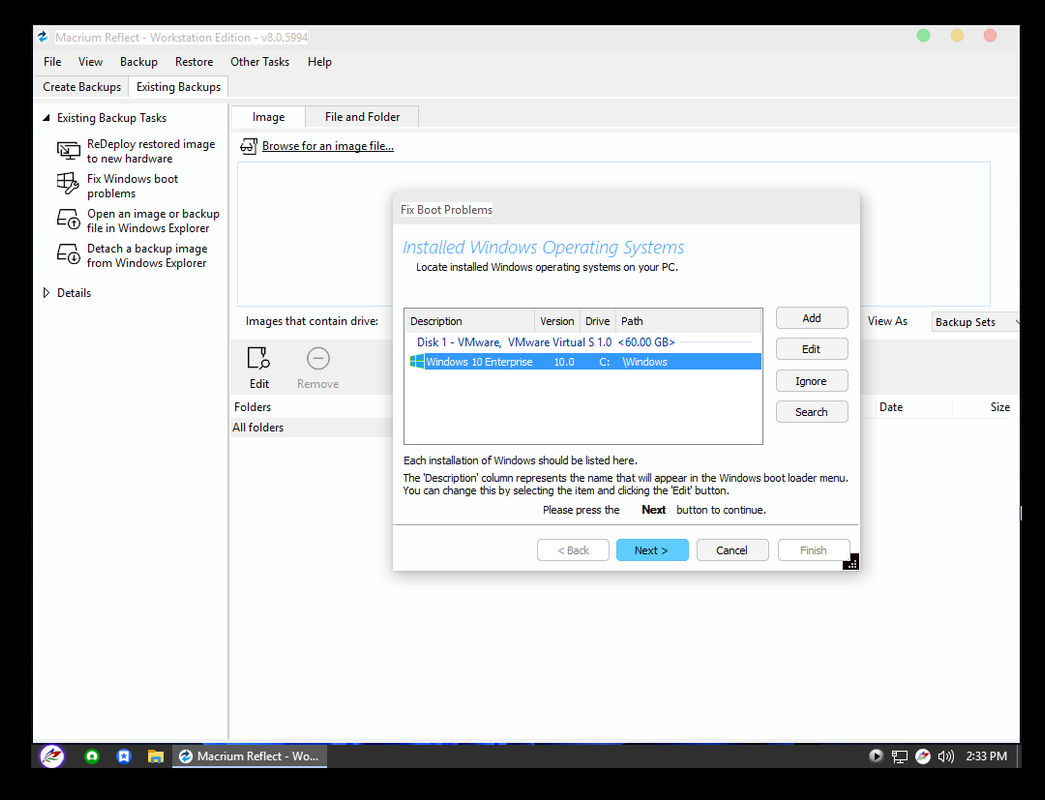The width and height of the screenshot is (1045, 800).
Task: Click the Description column header
Action: tap(470, 321)
